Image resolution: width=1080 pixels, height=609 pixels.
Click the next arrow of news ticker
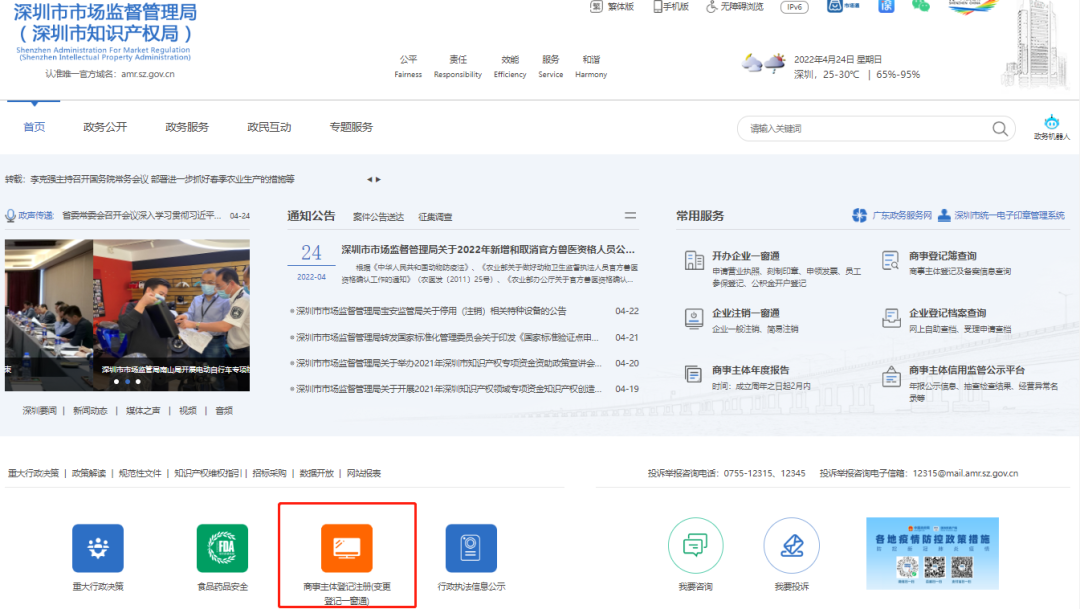click(x=377, y=179)
